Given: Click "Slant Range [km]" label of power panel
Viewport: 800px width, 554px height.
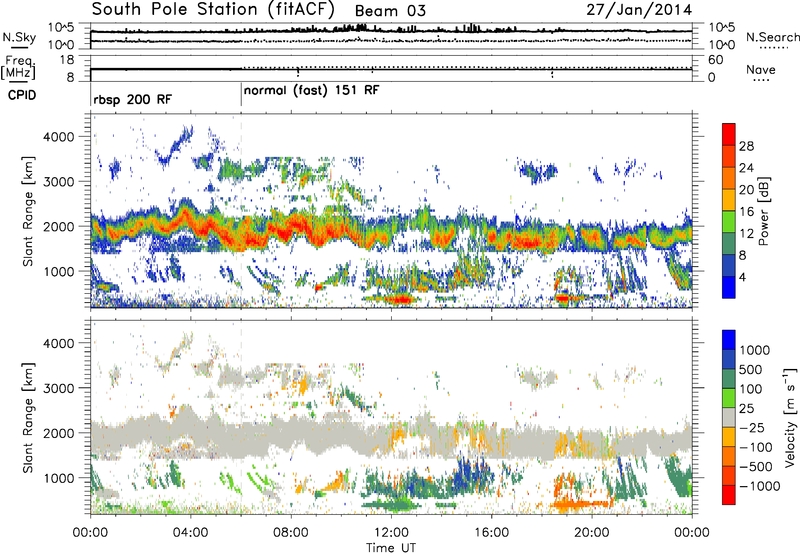Looking at the screenshot, I should (28, 211).
